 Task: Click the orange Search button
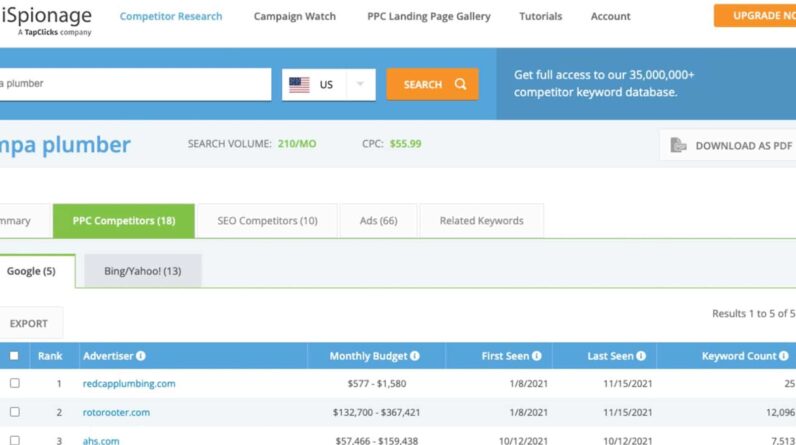click(433, 84)
